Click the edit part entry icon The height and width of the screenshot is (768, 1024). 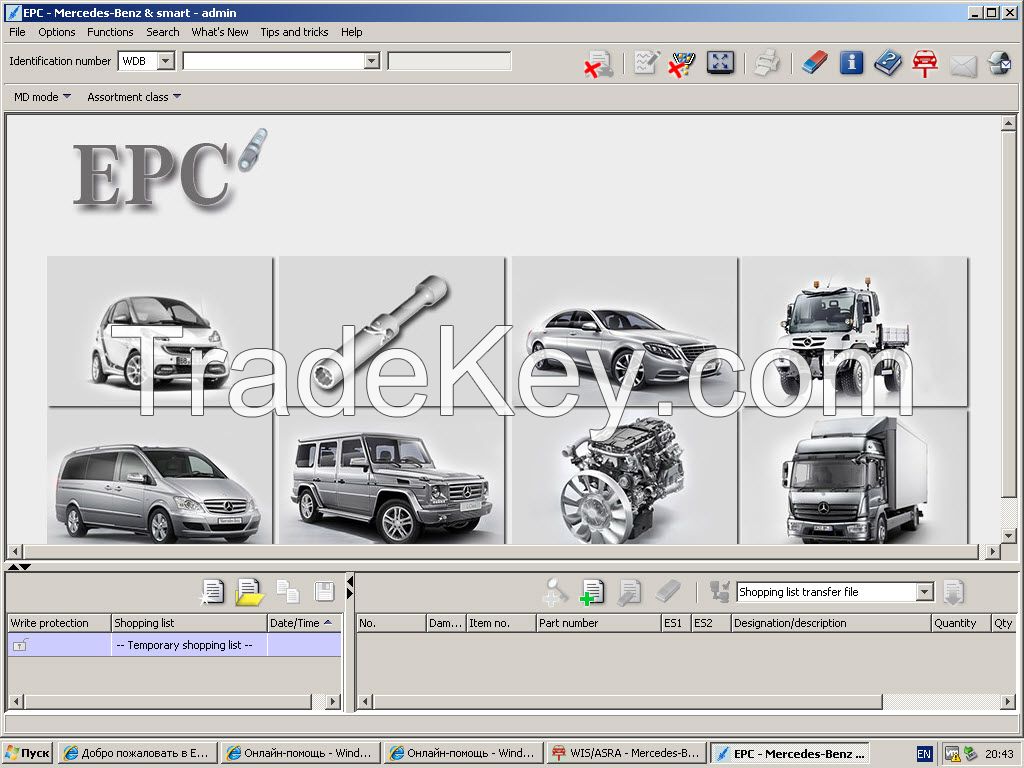(x=630, y=592)
